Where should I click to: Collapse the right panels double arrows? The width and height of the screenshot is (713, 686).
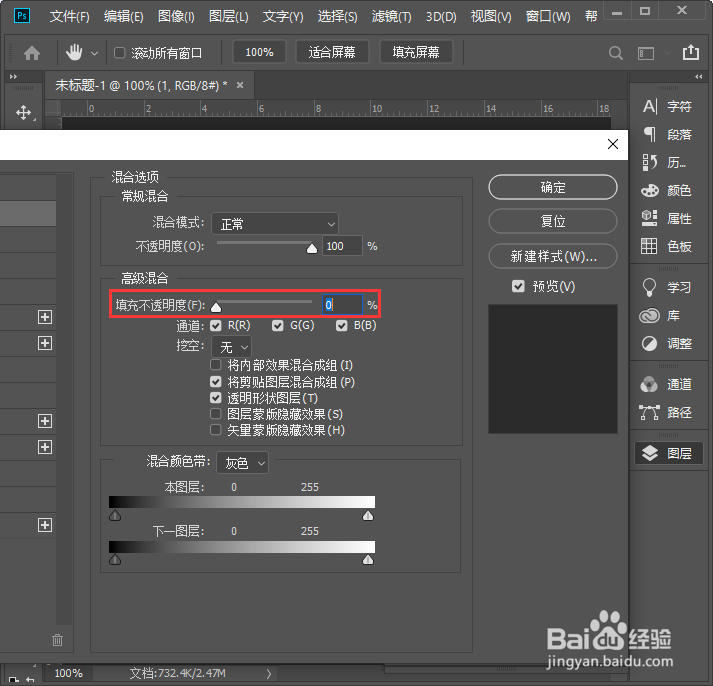coord(698,77)
